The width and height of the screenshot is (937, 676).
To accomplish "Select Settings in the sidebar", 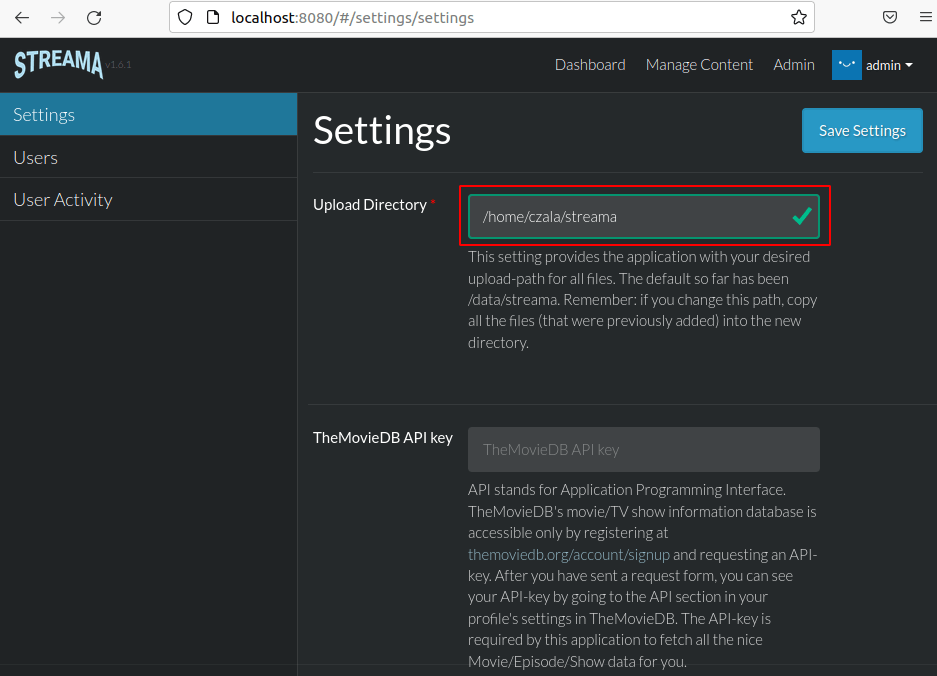I will click(148, 114).
